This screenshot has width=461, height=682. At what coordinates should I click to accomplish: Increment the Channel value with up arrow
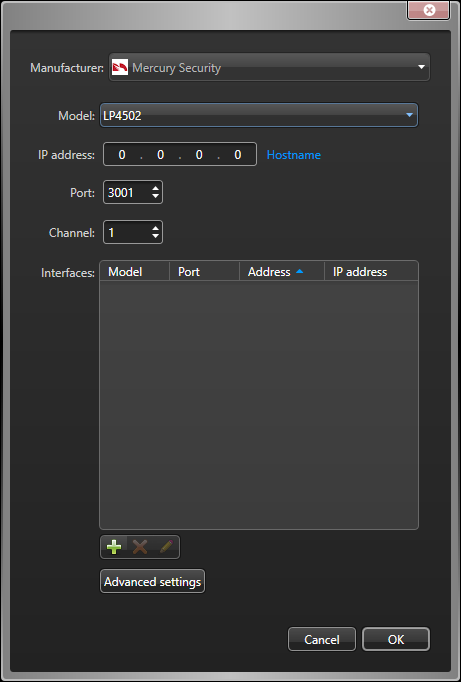[x=156, y=228]
